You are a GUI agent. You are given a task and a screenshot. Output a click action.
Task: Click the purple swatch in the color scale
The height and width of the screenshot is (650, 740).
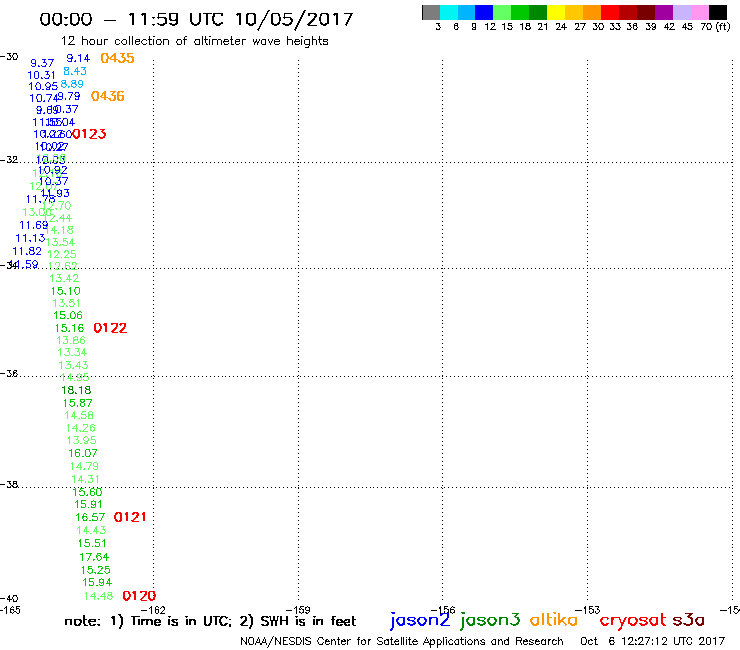pyautogui.click(x=664, y=12)
